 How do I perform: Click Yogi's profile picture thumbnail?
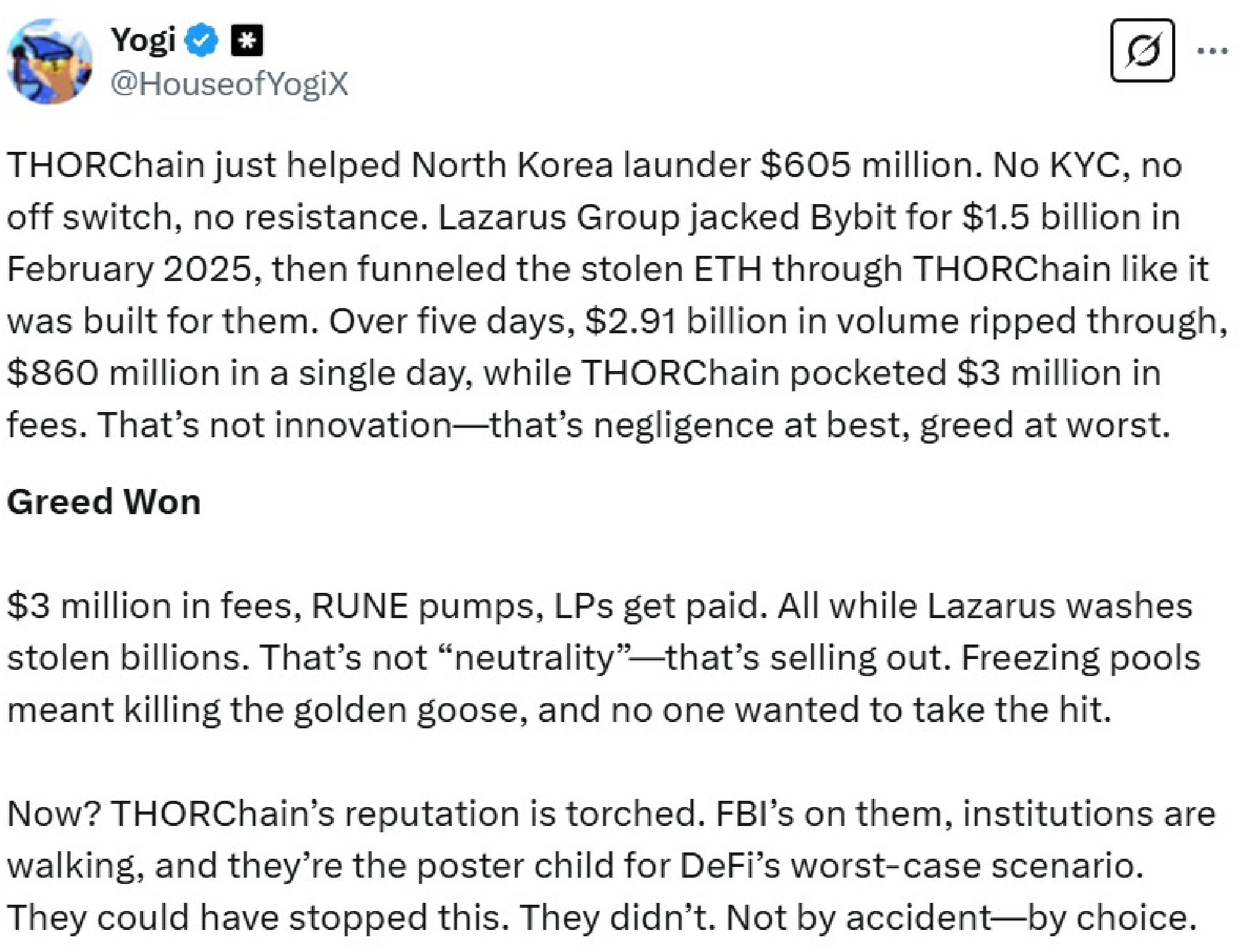tap(49, 58)
